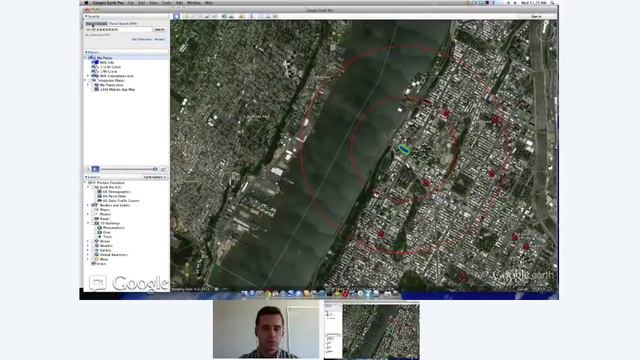Viewport: 640px width, 360px height.
Task: Toggle the Terrain layer checkbox
Action: pyautogui.click(x=93, y=264)
